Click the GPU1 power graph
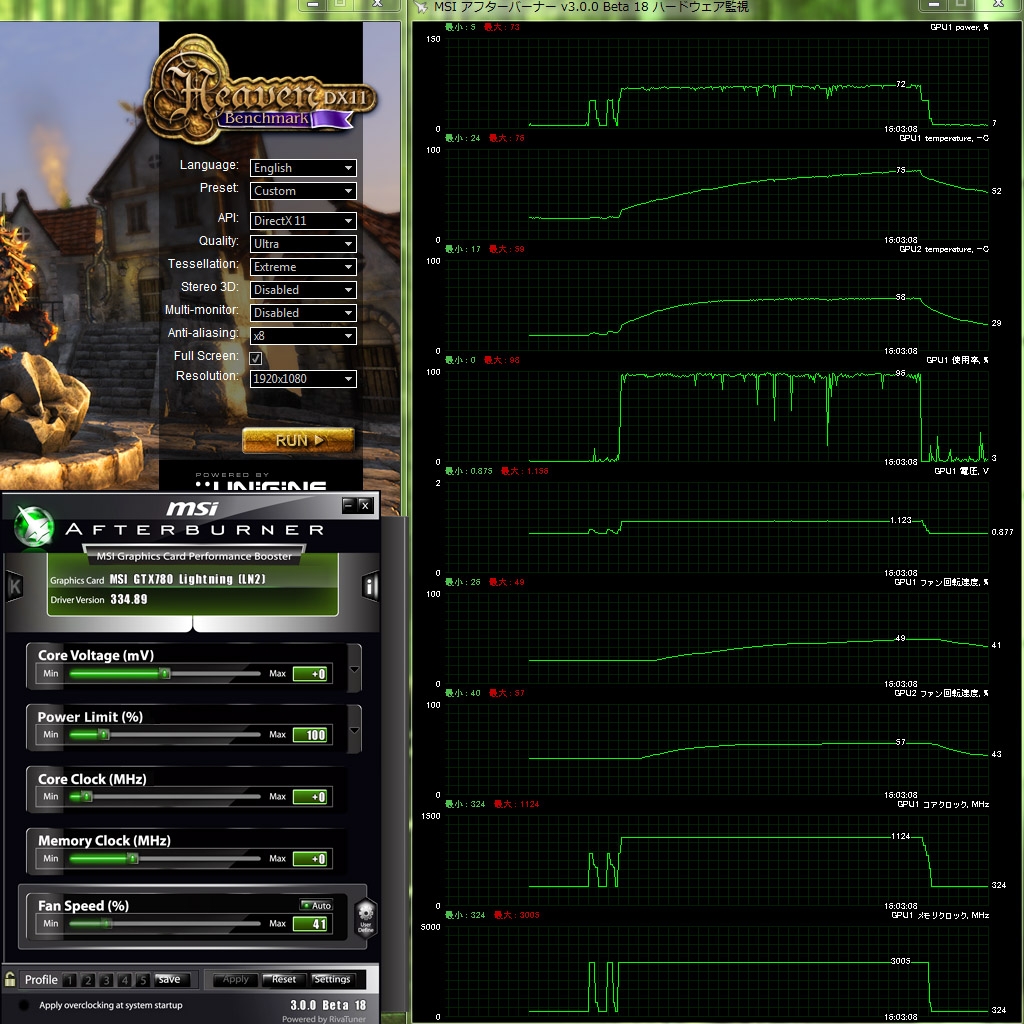Viewport: 1024px width, 1024px height. pyautogui.click(x=716, y=82)
